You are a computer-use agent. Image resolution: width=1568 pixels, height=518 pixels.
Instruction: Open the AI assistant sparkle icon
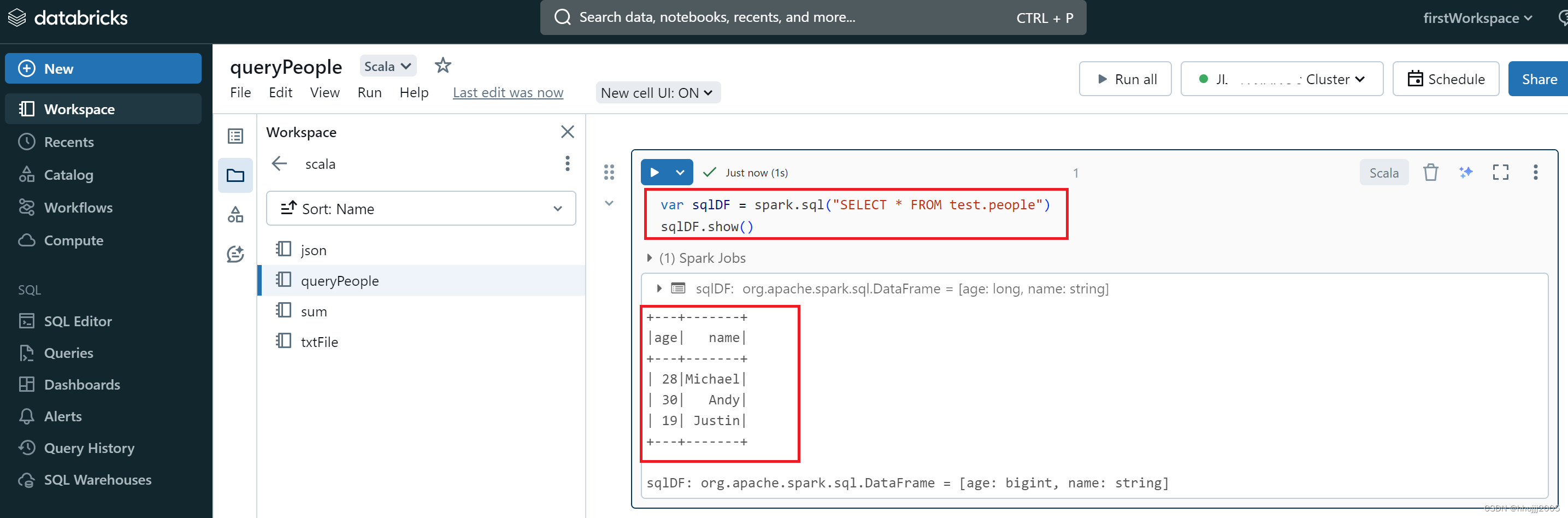pyautogui.click(x=1466, y=173)
